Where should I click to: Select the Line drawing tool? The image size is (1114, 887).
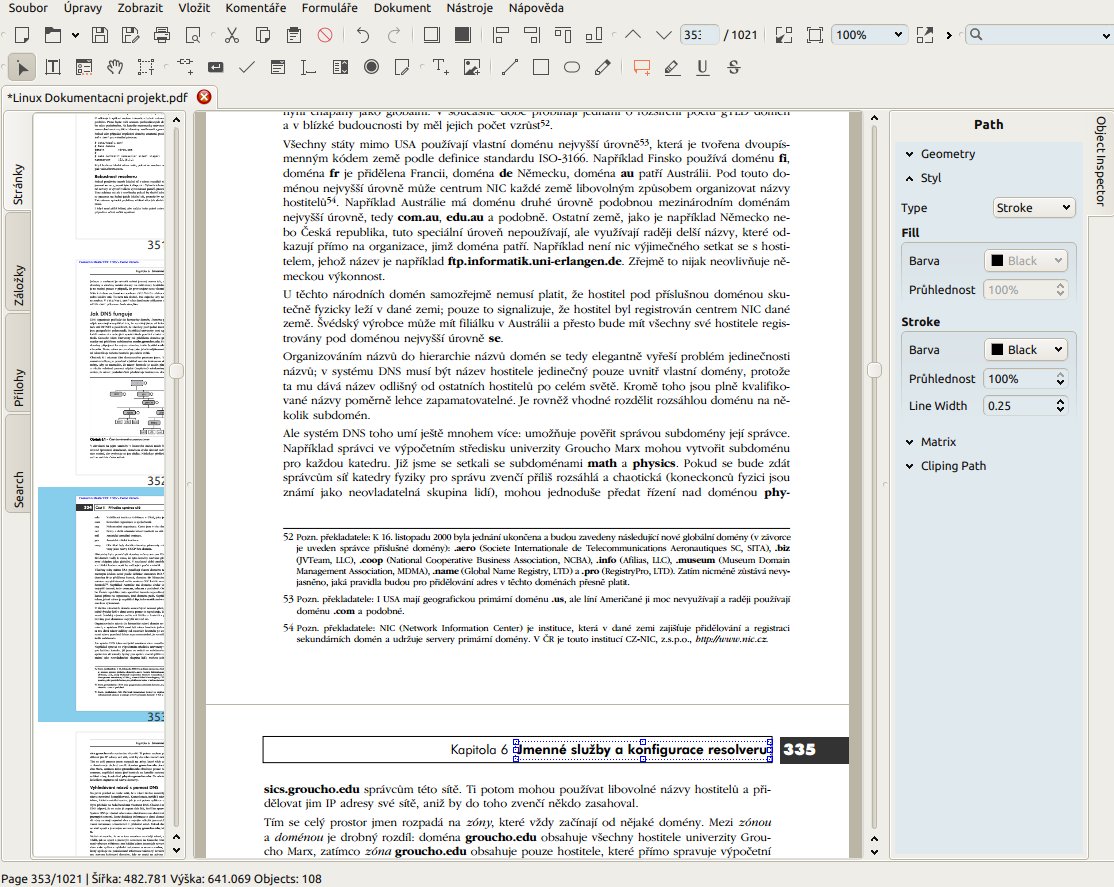[x=510, y=67]
